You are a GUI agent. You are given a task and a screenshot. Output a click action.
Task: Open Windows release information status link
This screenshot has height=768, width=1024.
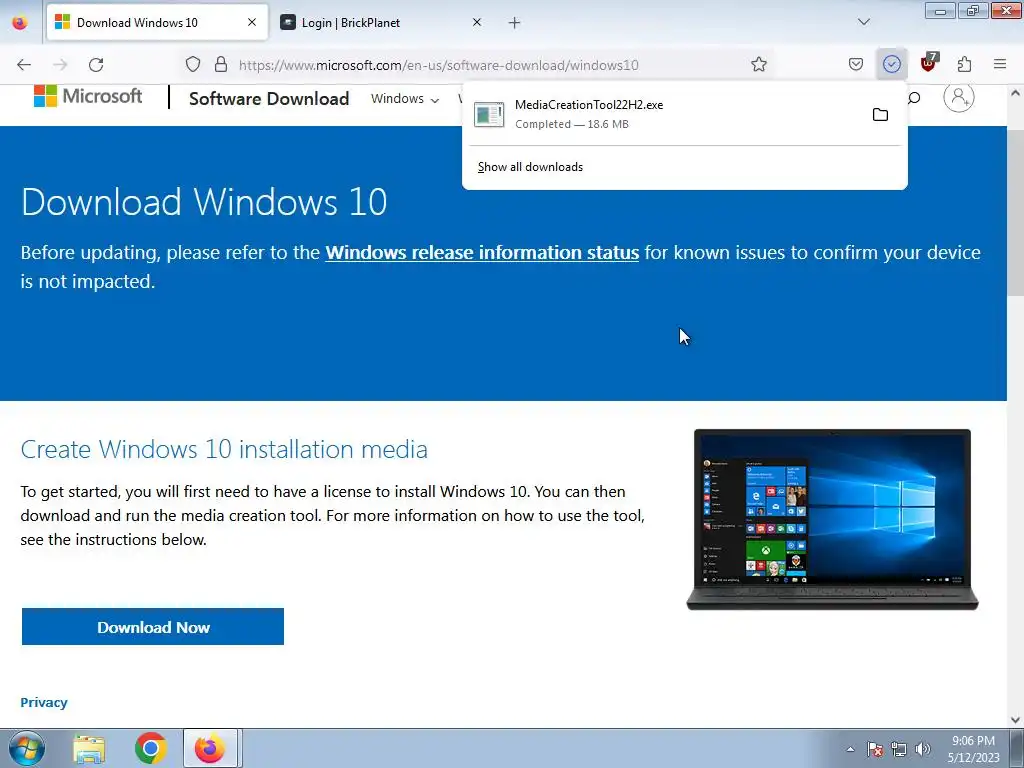click(482, 253)
